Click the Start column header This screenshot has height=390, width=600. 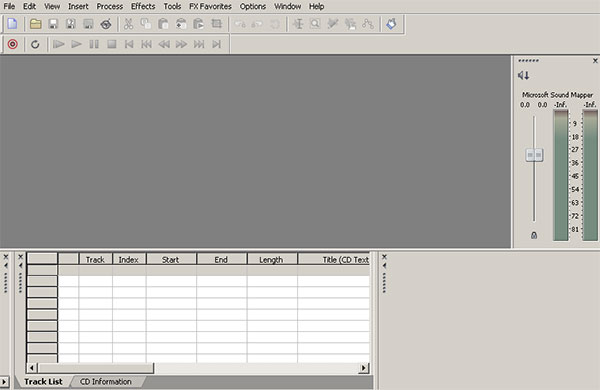(x=171, y=259)
